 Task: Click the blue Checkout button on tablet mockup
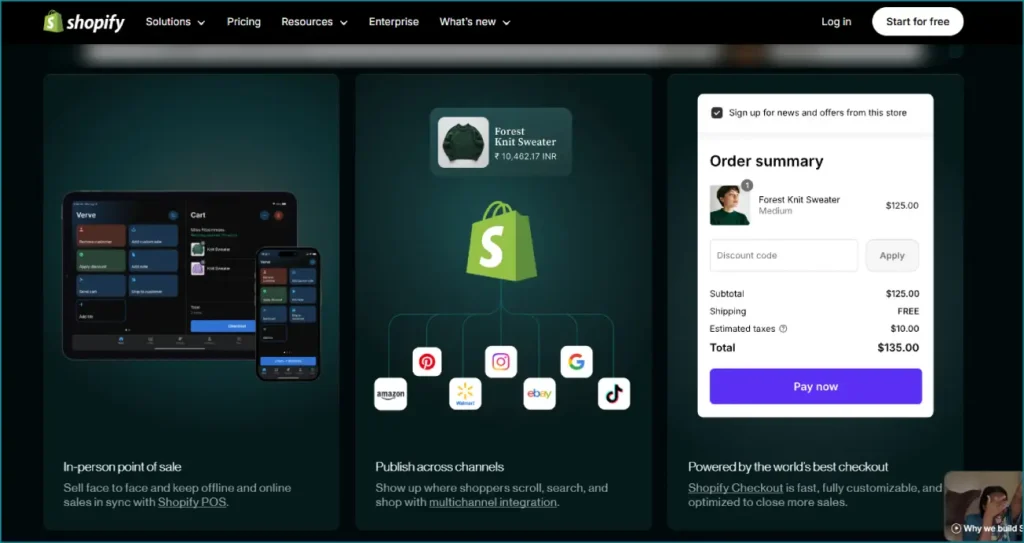(222, 325)
